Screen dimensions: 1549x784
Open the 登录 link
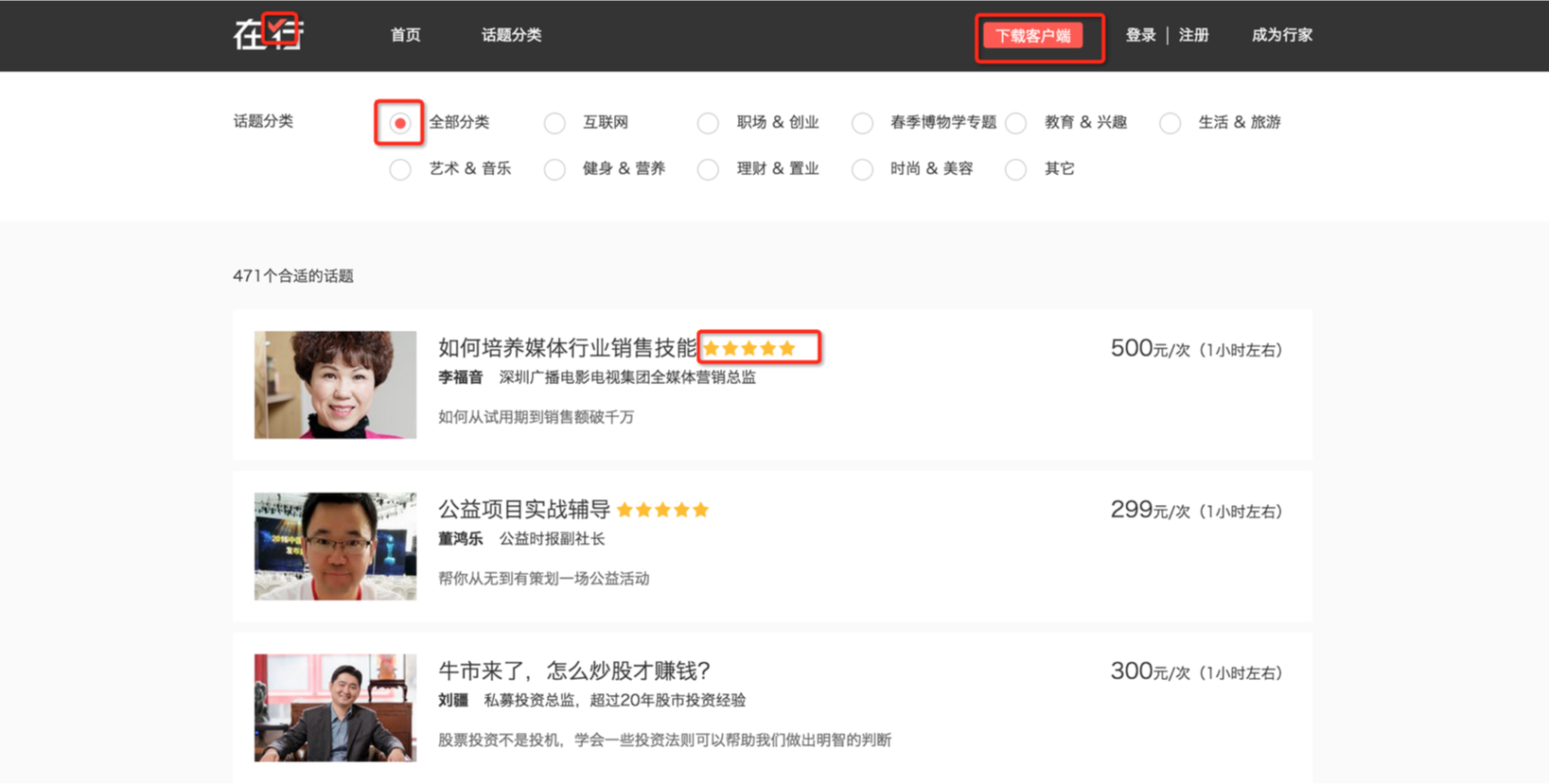click(x=1140, y=35)
